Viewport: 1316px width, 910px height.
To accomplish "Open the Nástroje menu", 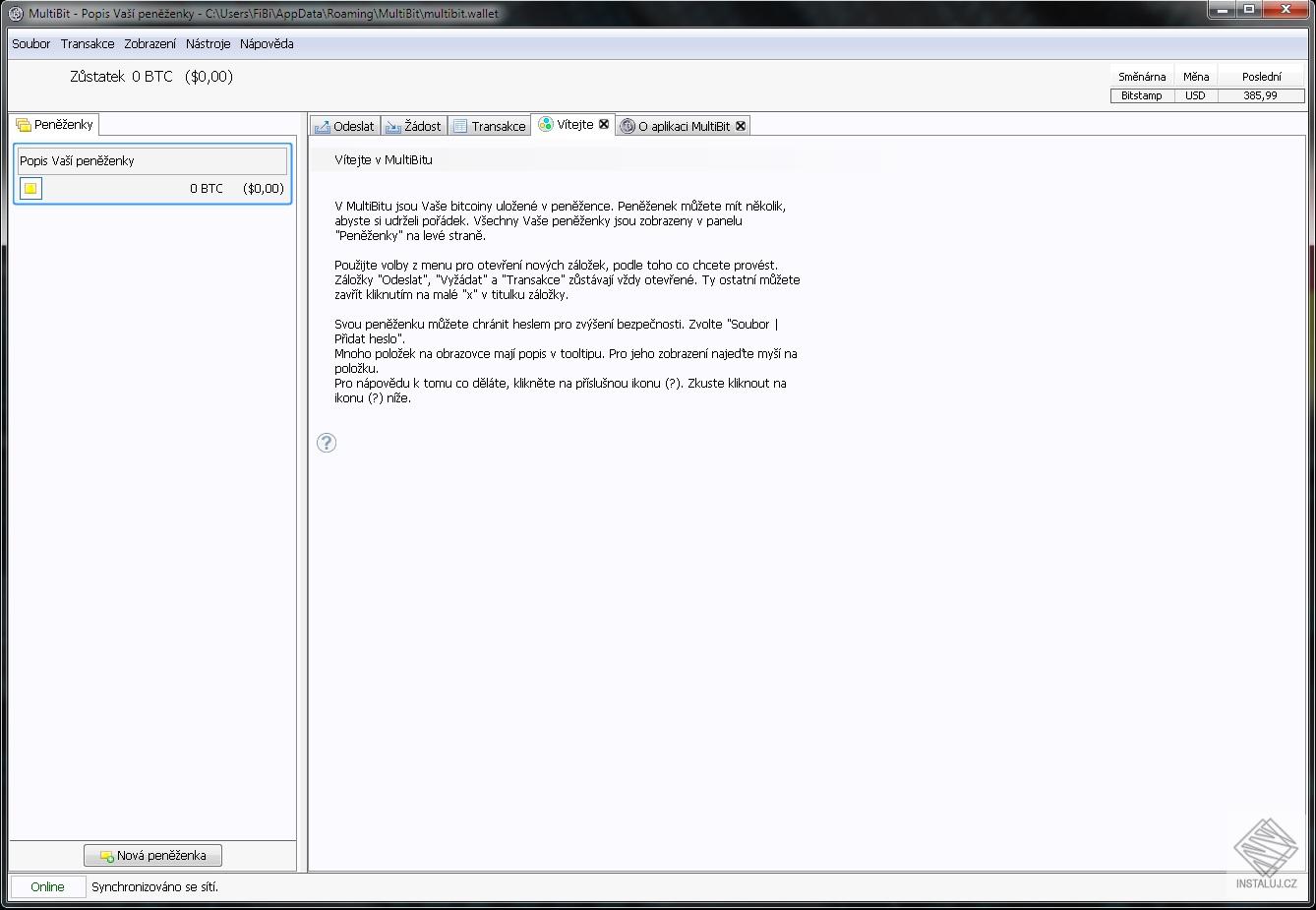I will [x=209, y=44].
